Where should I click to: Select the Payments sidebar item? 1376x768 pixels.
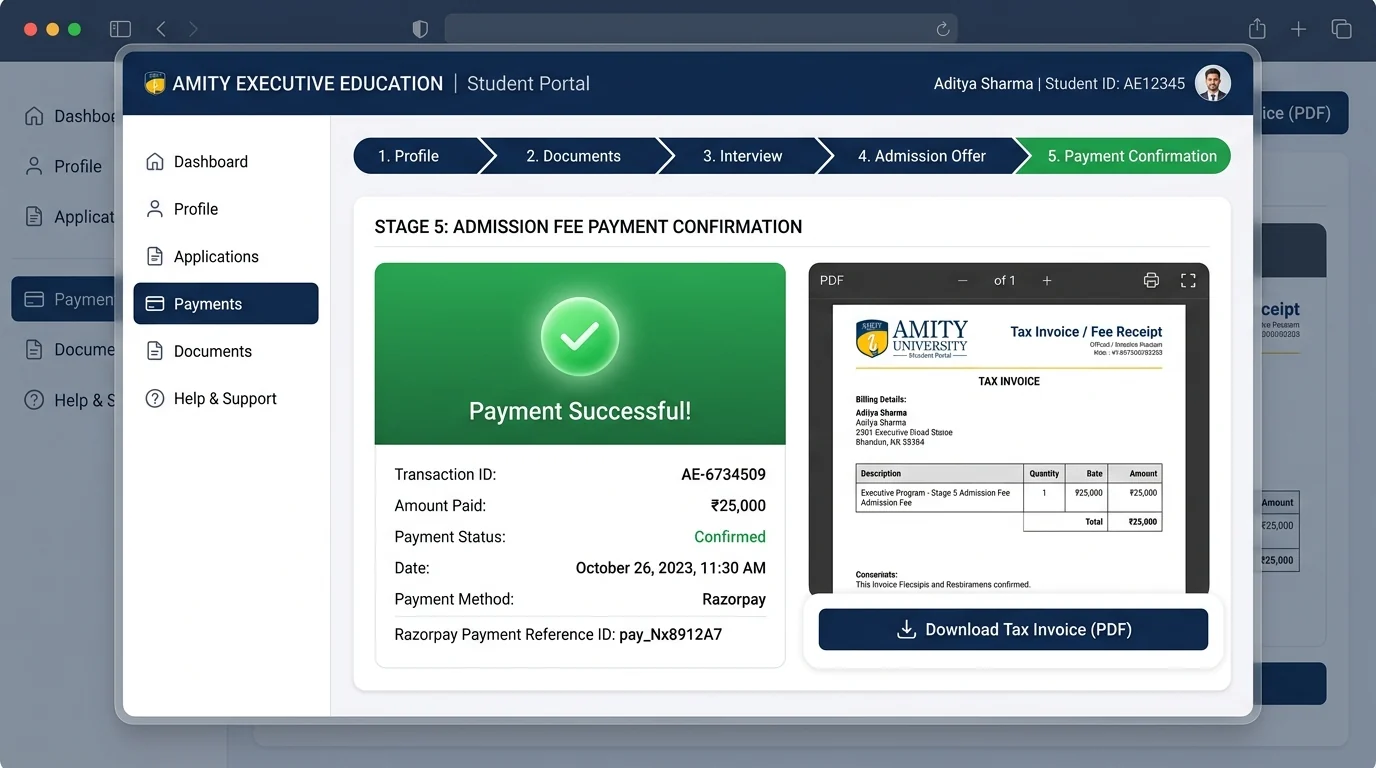point(226,304)
